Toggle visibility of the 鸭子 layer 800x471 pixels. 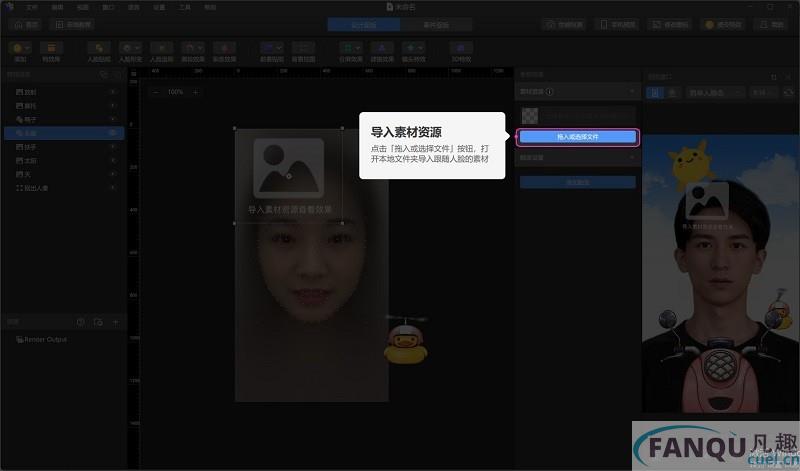[113, 119]
